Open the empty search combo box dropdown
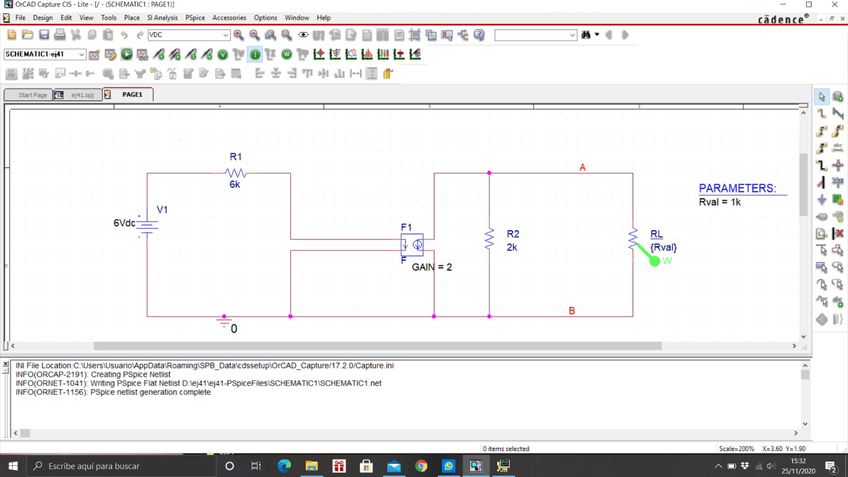This screenshot has width=848, height=477. click(x=572, y=35)
